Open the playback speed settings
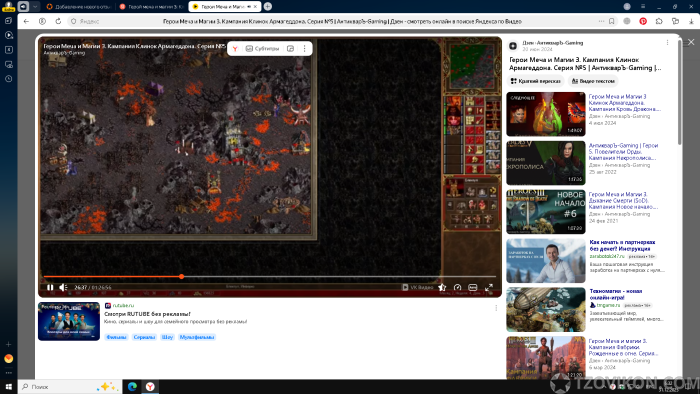Screen dimensions: 700x394 (457, 287)
